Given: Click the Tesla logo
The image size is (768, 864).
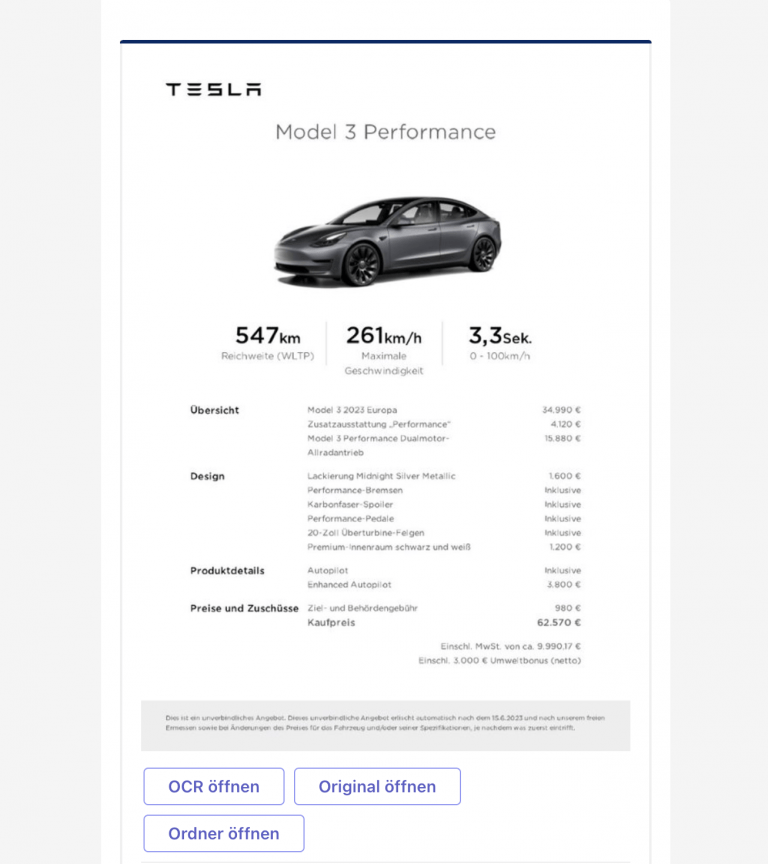Looking at the screenshot, I should tap(214, 89).
